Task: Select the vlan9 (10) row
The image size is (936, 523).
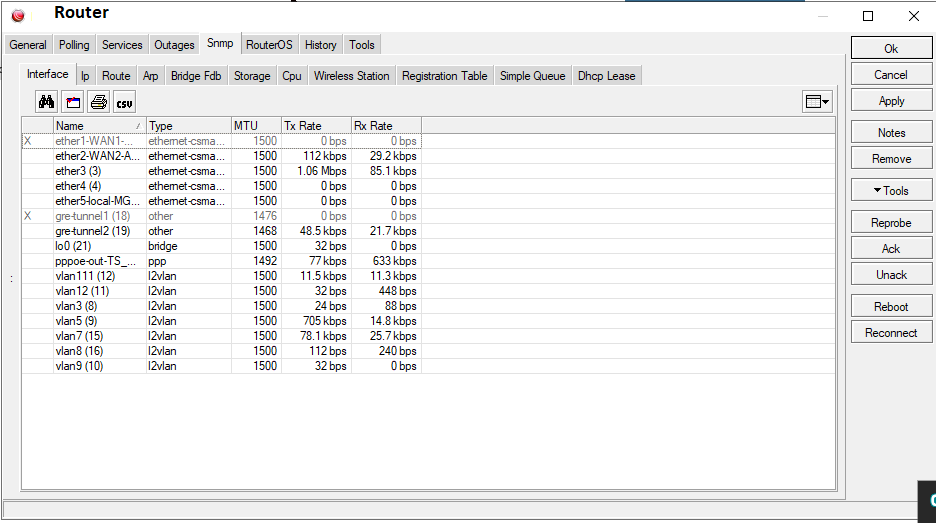Action: click(221, 365)
